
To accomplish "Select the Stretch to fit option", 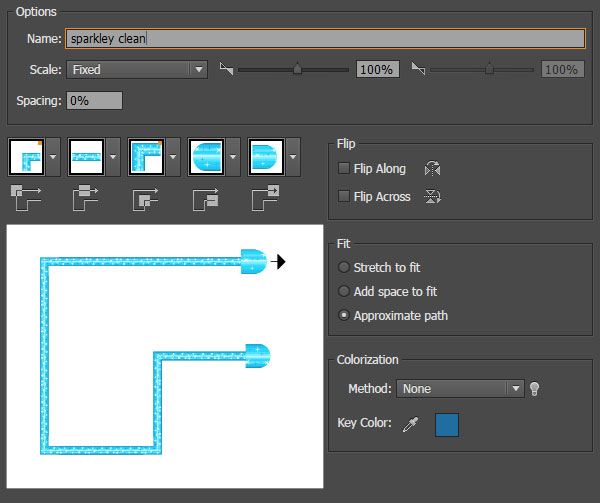I will (345, 268).
